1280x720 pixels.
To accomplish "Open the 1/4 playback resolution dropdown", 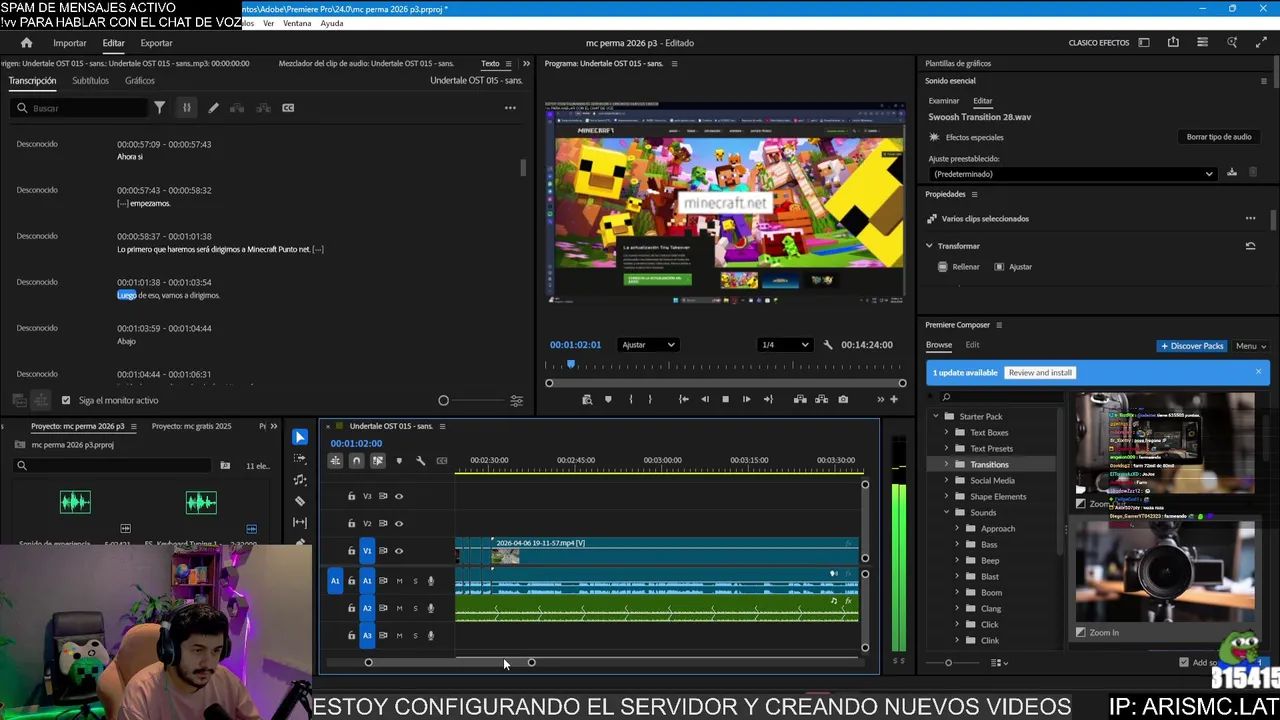I will click(785, 345).
